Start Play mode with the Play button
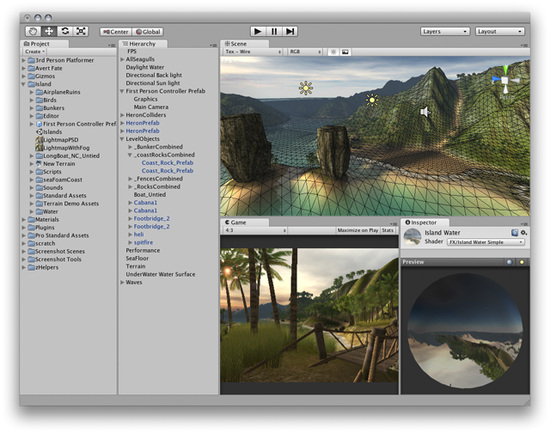Screen dimensions: 550x433 [x=258, y=31]
